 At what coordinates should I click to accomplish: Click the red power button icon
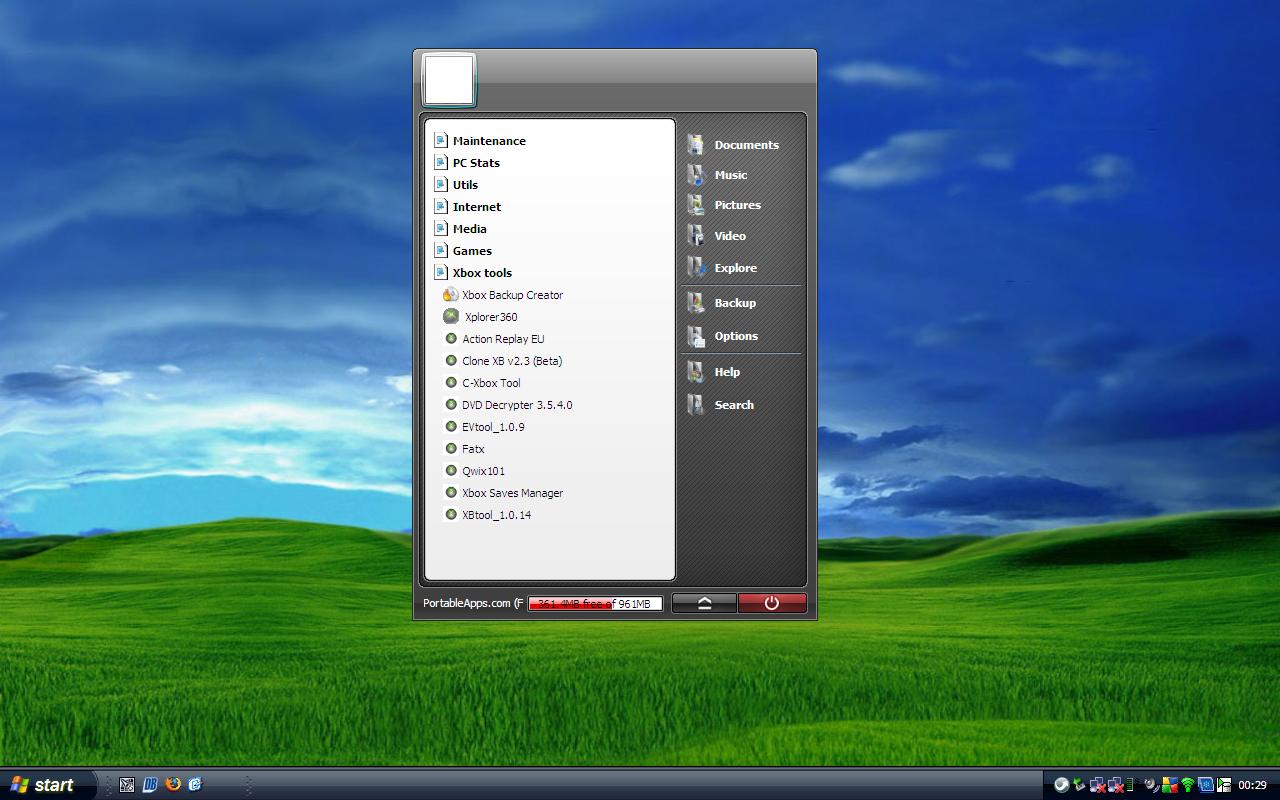[771, 603]
